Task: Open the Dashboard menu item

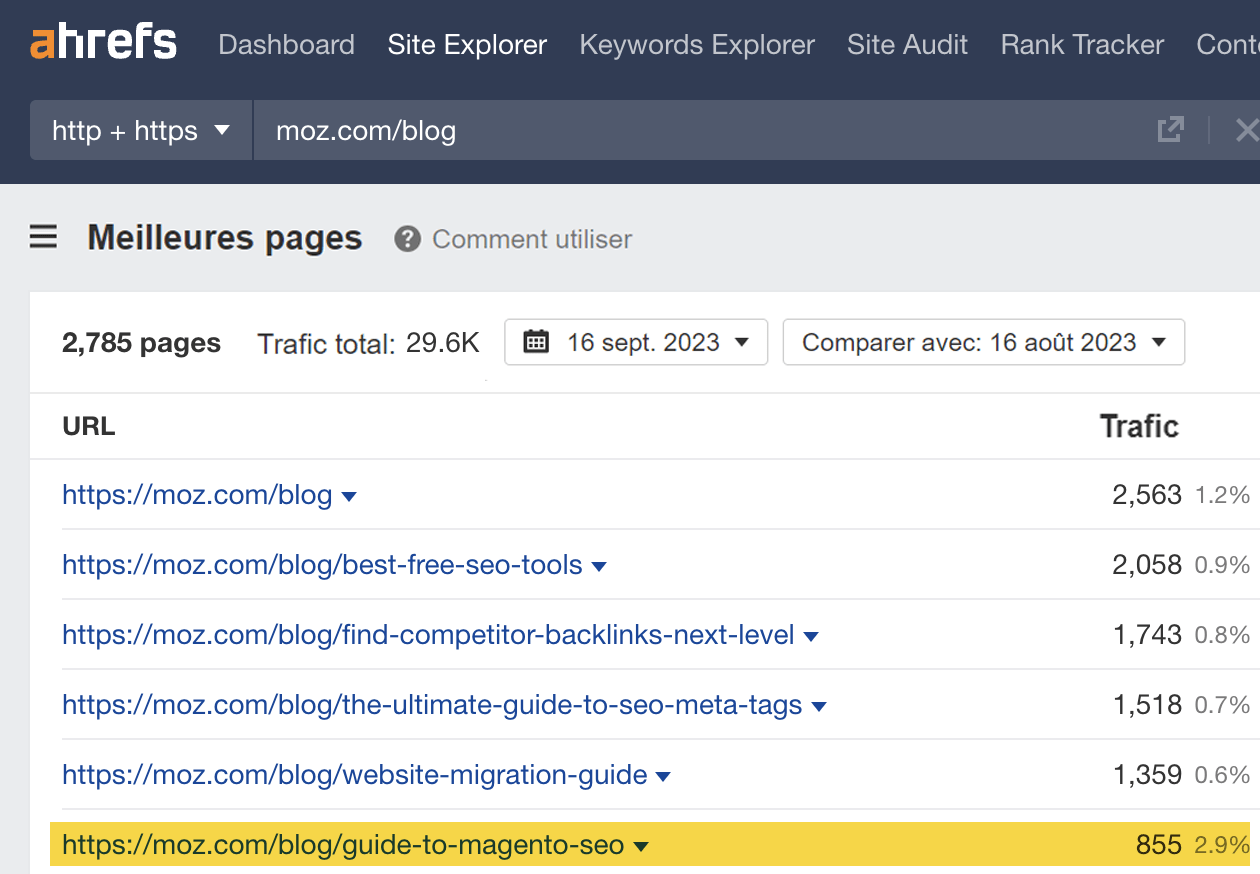Action: tap(286, 44)
